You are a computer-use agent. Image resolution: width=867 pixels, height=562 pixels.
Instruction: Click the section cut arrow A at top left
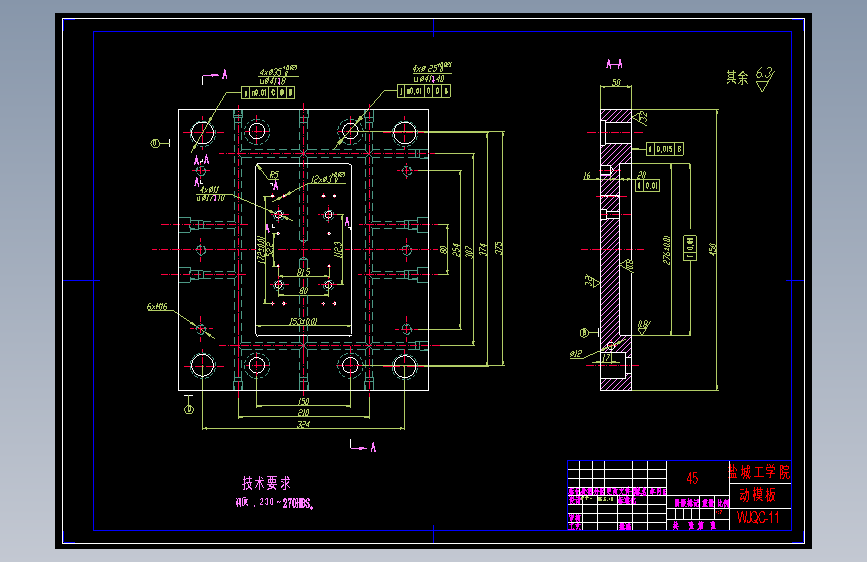(x=215, y=77)
